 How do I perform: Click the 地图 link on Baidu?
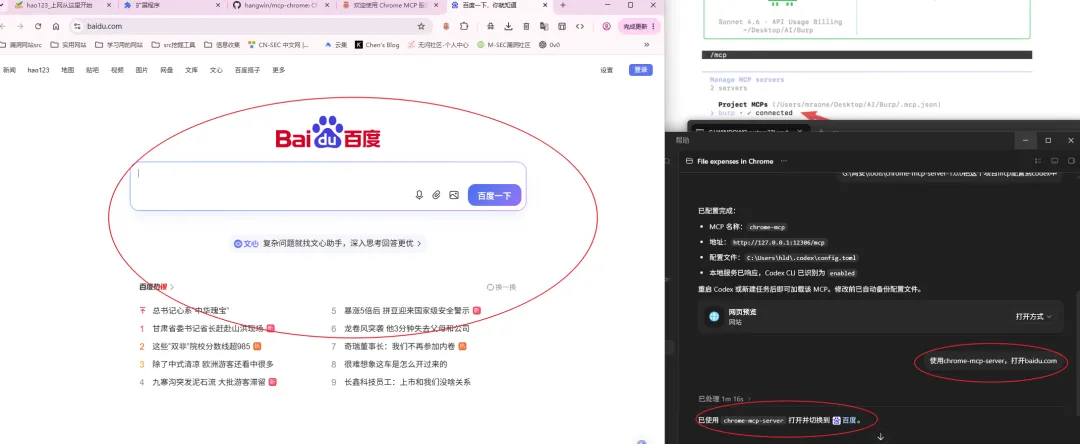[x=68, y=70]
